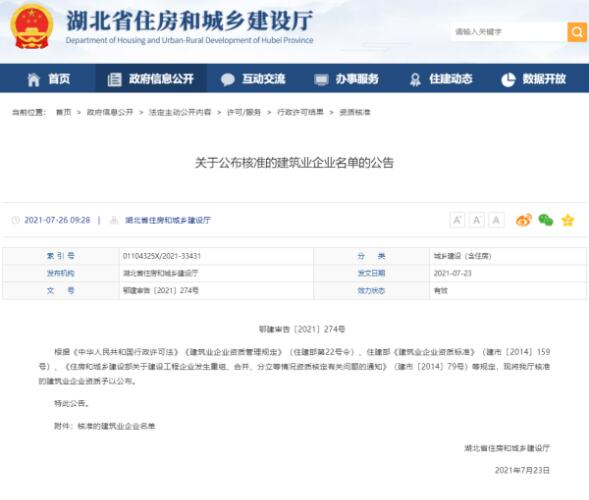Open 住建动态 in the navigation bar
The width and height of the screenshot is (589, 500).
440,79
